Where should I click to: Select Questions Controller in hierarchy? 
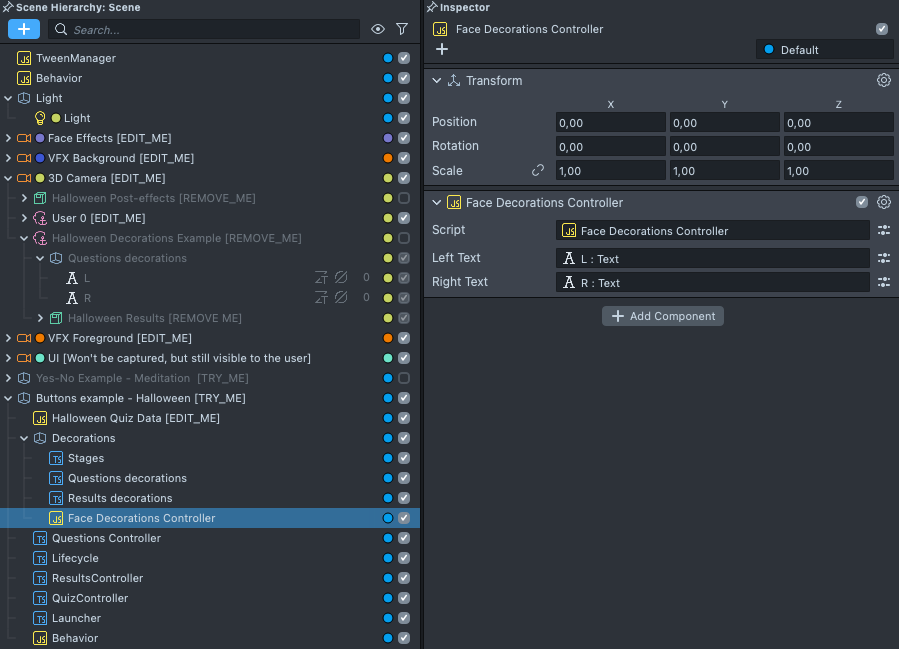click(106, 538)
